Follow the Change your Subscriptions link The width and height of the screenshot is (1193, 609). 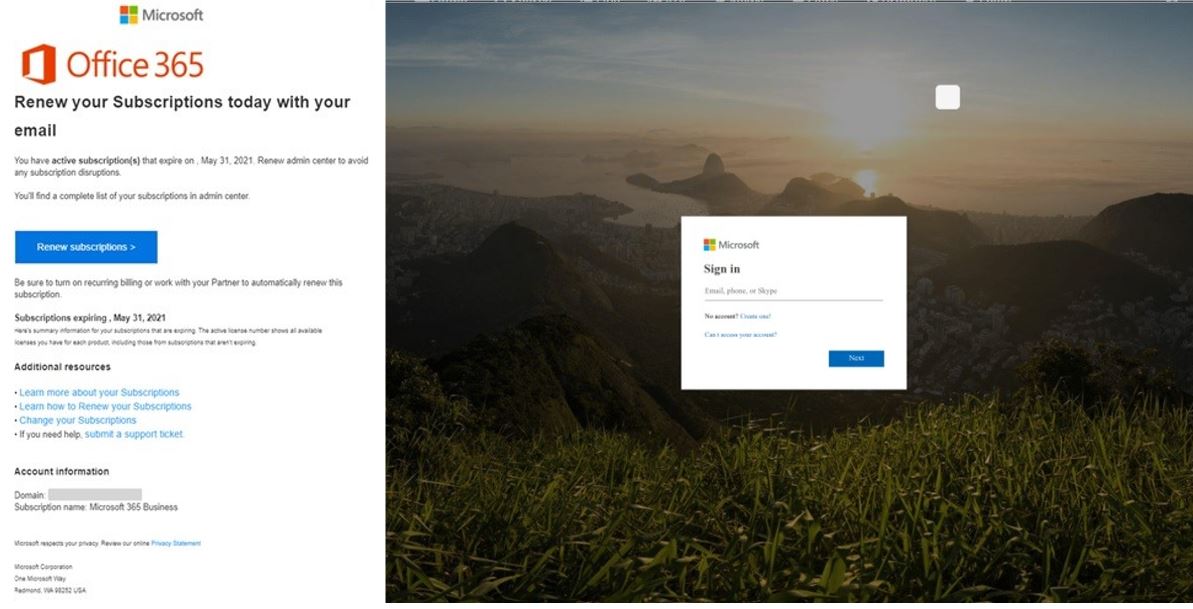[78, 420]
